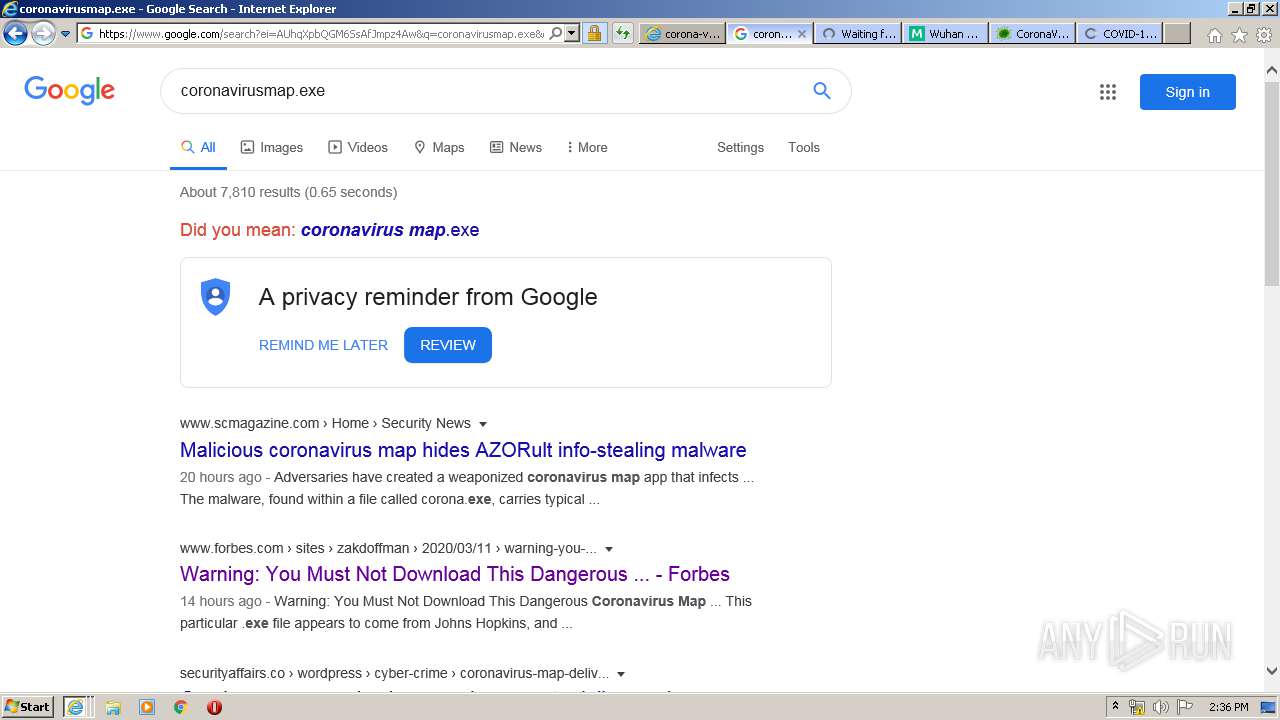Switch to Images search results

pyautogui.click(x=272, y=147)
